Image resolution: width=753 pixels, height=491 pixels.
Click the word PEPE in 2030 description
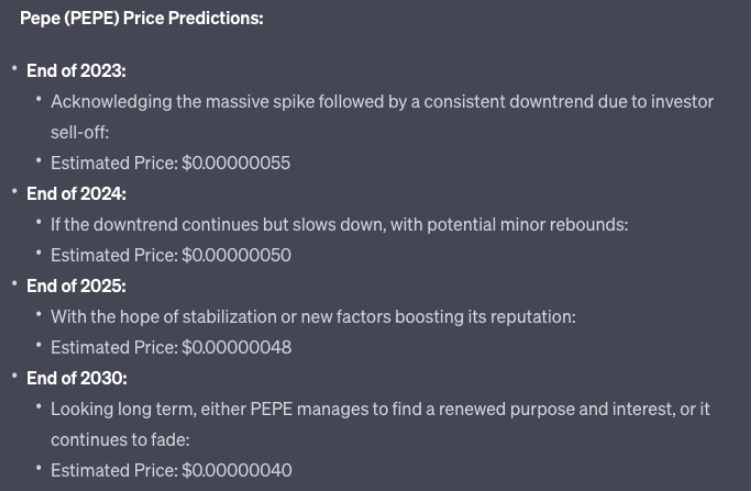pyautogui.click(x=271, y=409)
